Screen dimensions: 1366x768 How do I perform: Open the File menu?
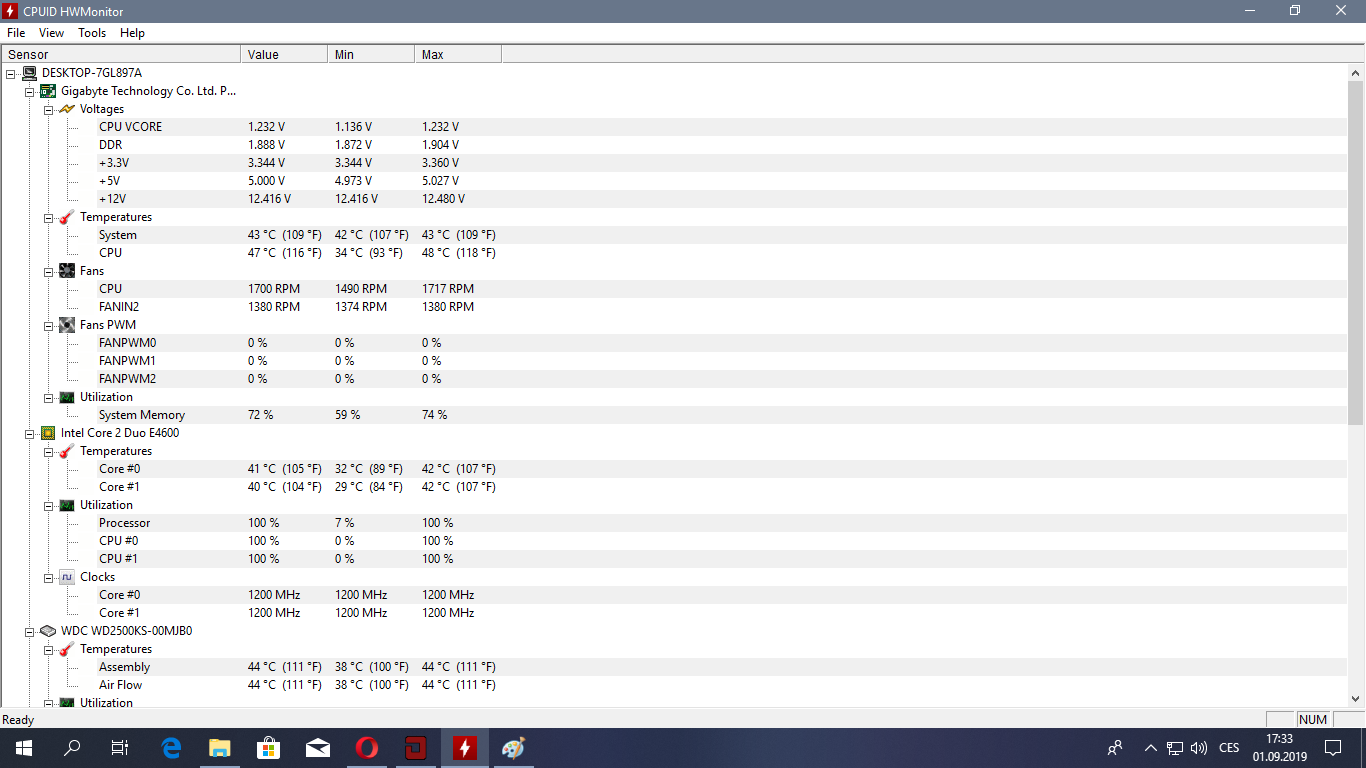(16, 33)
